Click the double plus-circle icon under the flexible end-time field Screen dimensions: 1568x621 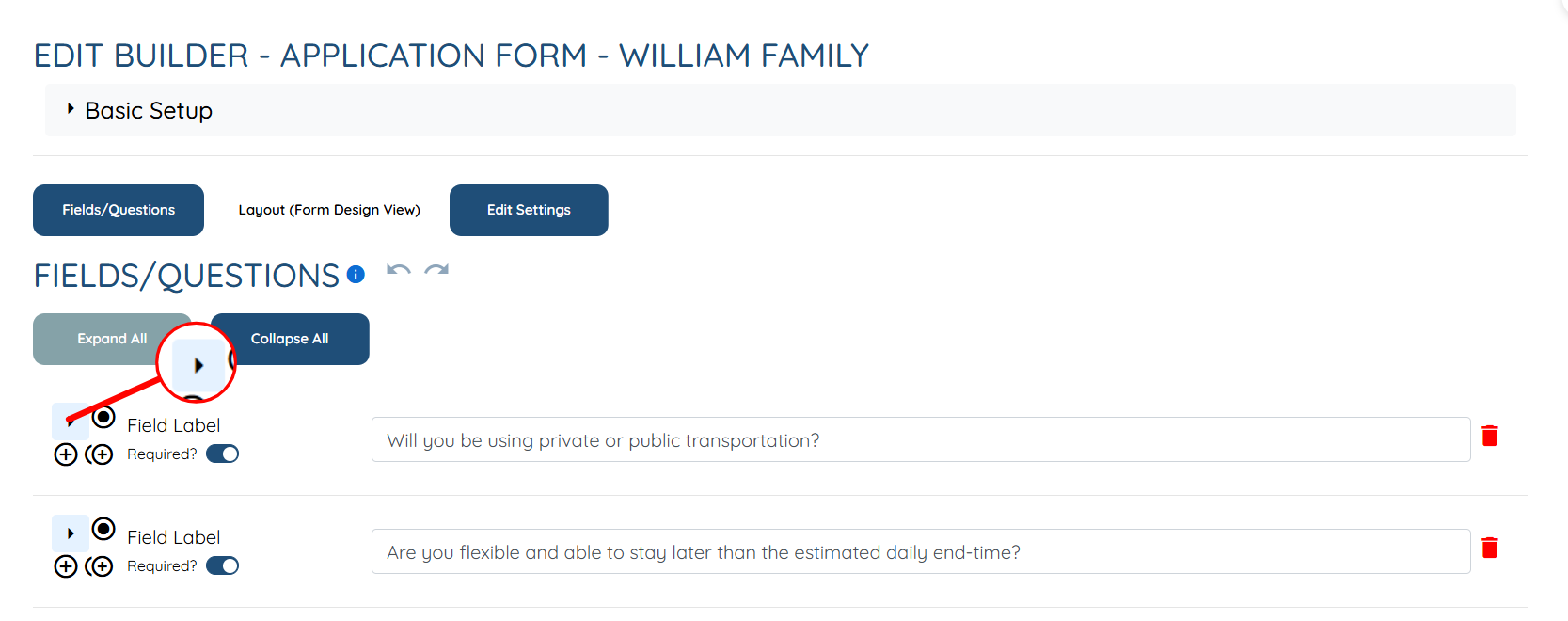99,566
